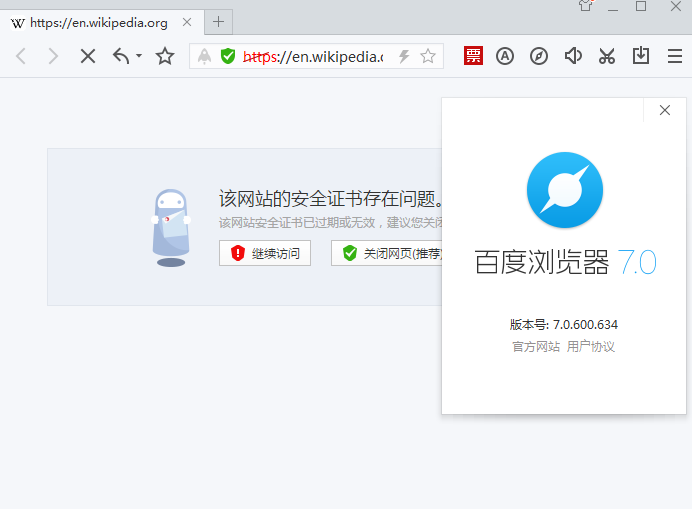Click the Baidu Browser compass logo

point(565,190)
